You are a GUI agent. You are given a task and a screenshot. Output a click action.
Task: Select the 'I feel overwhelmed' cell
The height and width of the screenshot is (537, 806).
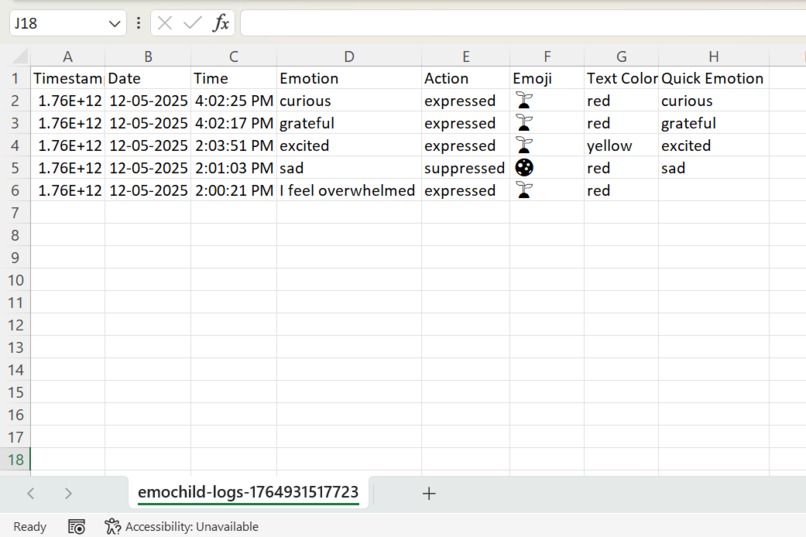[x=349, y=191]
